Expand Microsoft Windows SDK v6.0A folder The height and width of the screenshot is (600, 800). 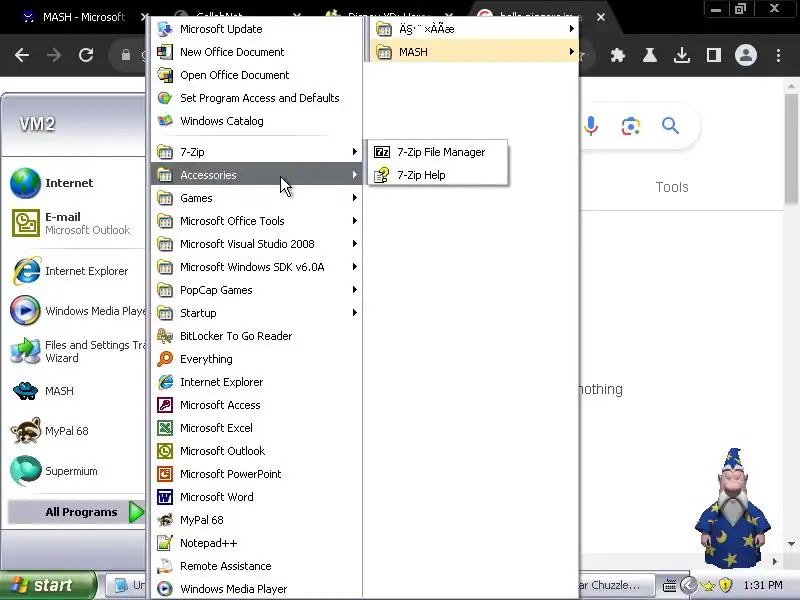(256, 266)
